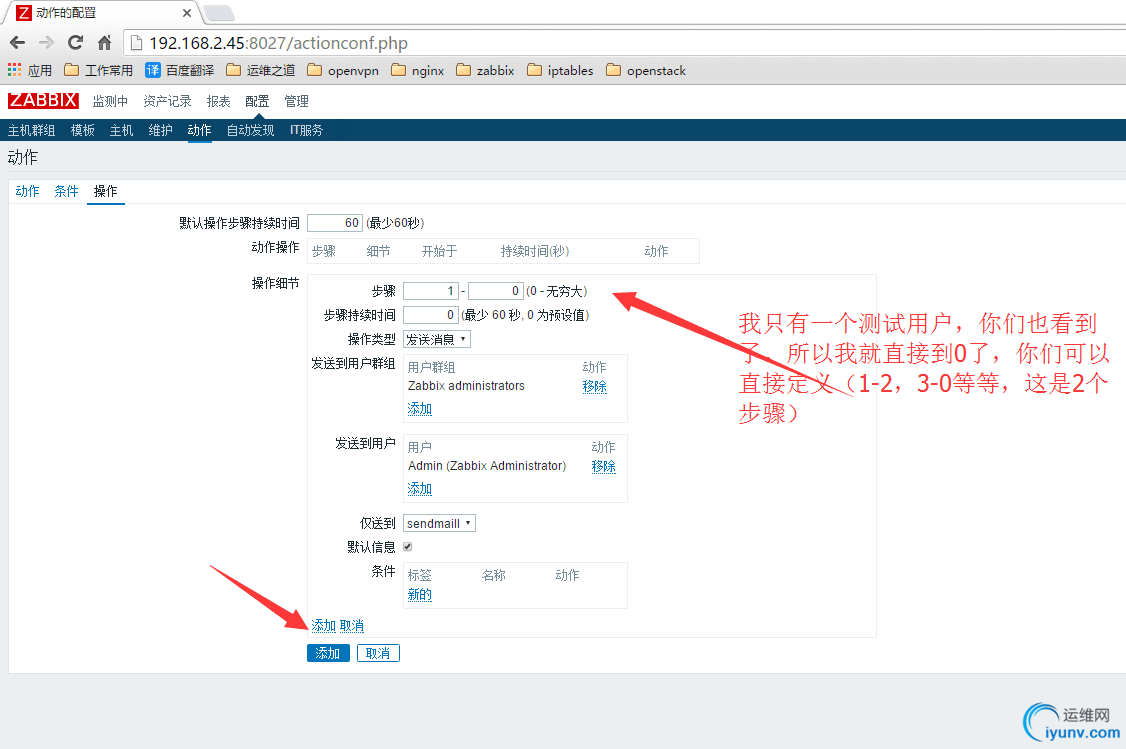Open the 工作常用 bookmark folder

[x=98, y=70]
